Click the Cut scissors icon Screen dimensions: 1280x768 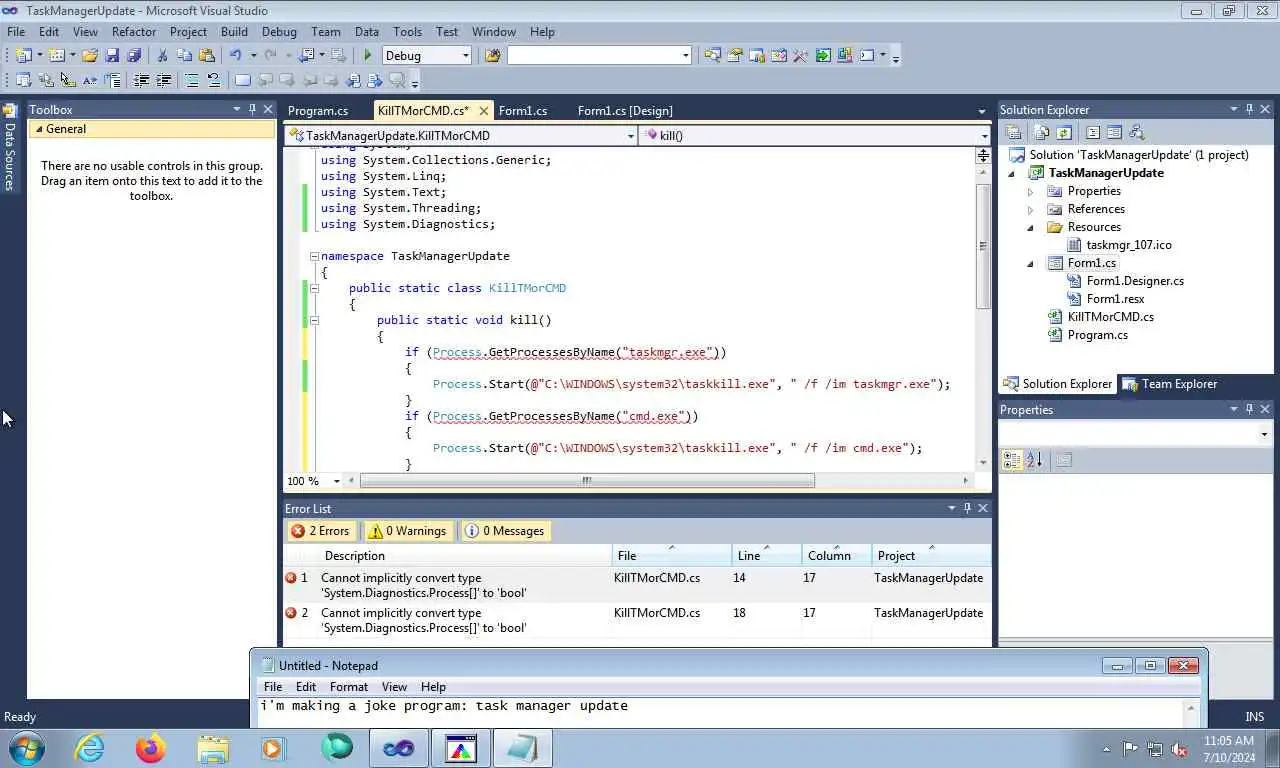(x=162, y=56)
